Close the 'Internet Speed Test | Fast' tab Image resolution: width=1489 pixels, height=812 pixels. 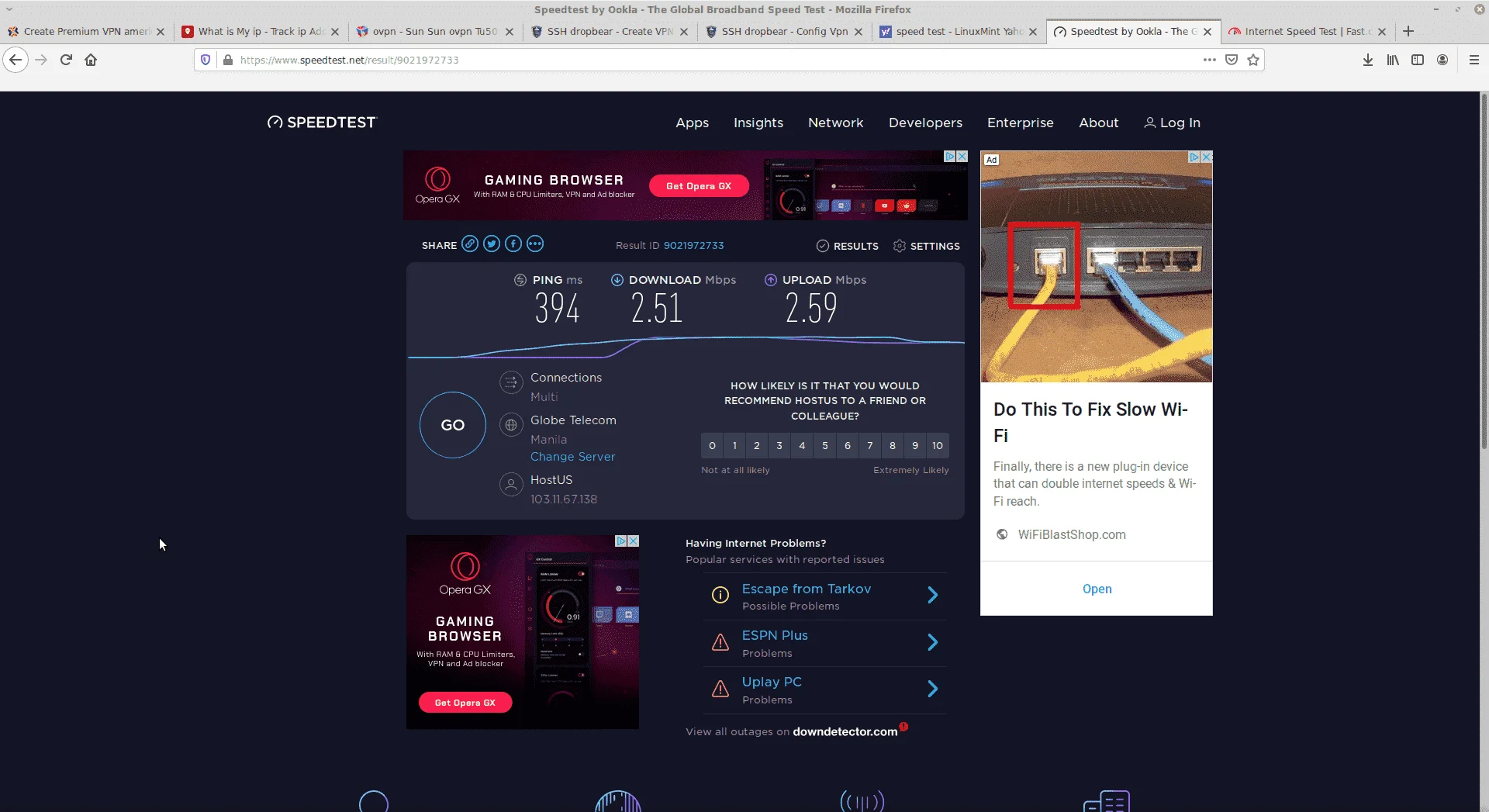tap(1382, 32)
